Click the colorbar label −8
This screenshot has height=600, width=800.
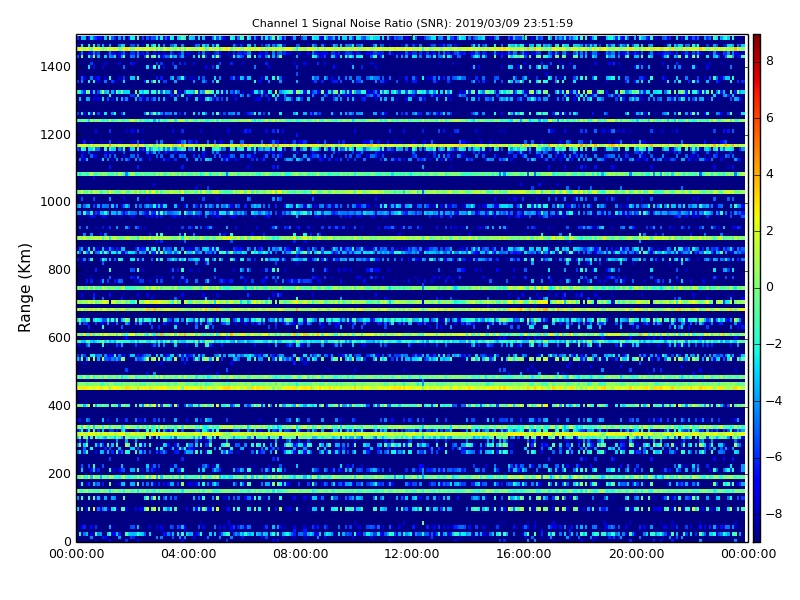coord(774,514)
